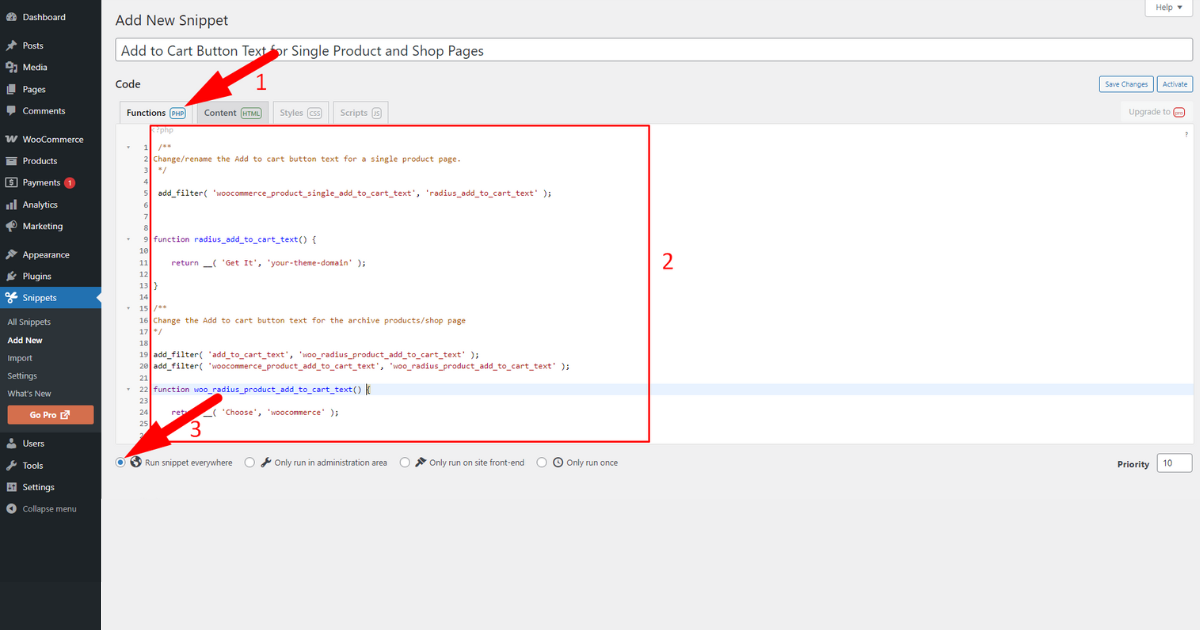The image size is (1200, 630).
Task: Click the Plugins plug icon
Action: (x=11, y=276)
